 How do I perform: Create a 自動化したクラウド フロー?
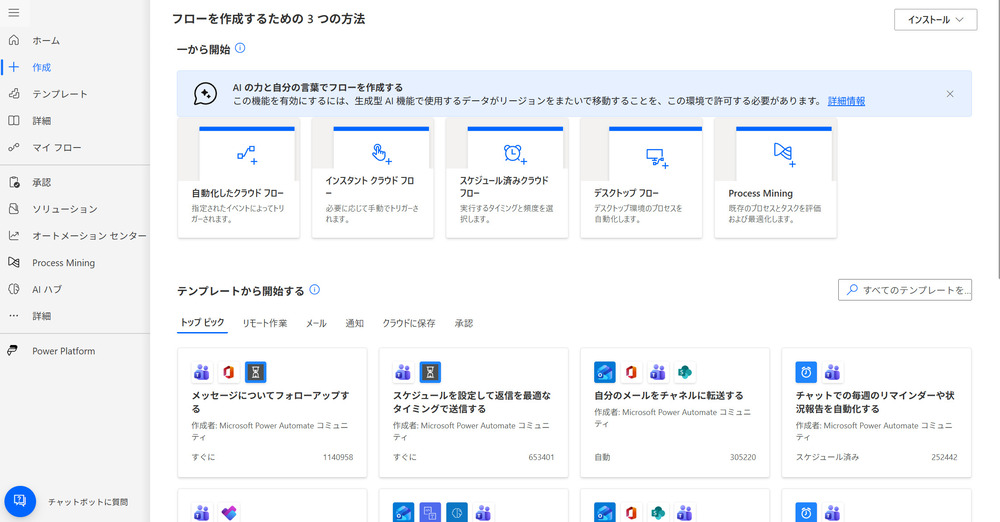239,178
